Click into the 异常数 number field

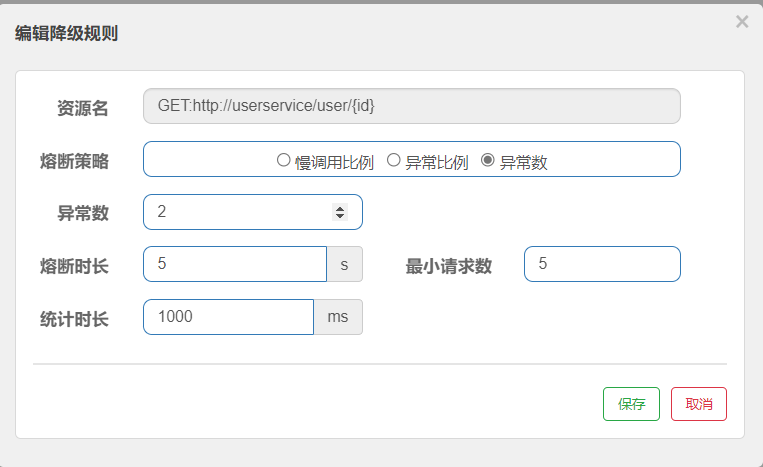[253, 212]
